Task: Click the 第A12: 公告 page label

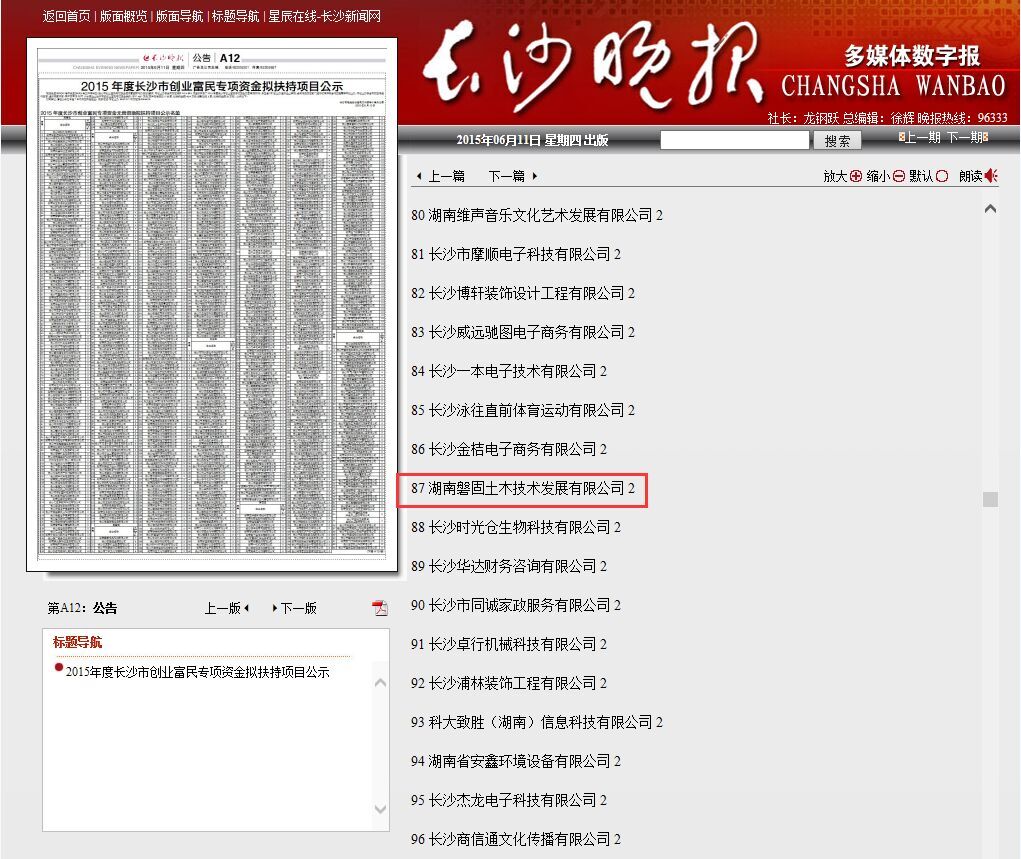Action: tap(82, 608)
